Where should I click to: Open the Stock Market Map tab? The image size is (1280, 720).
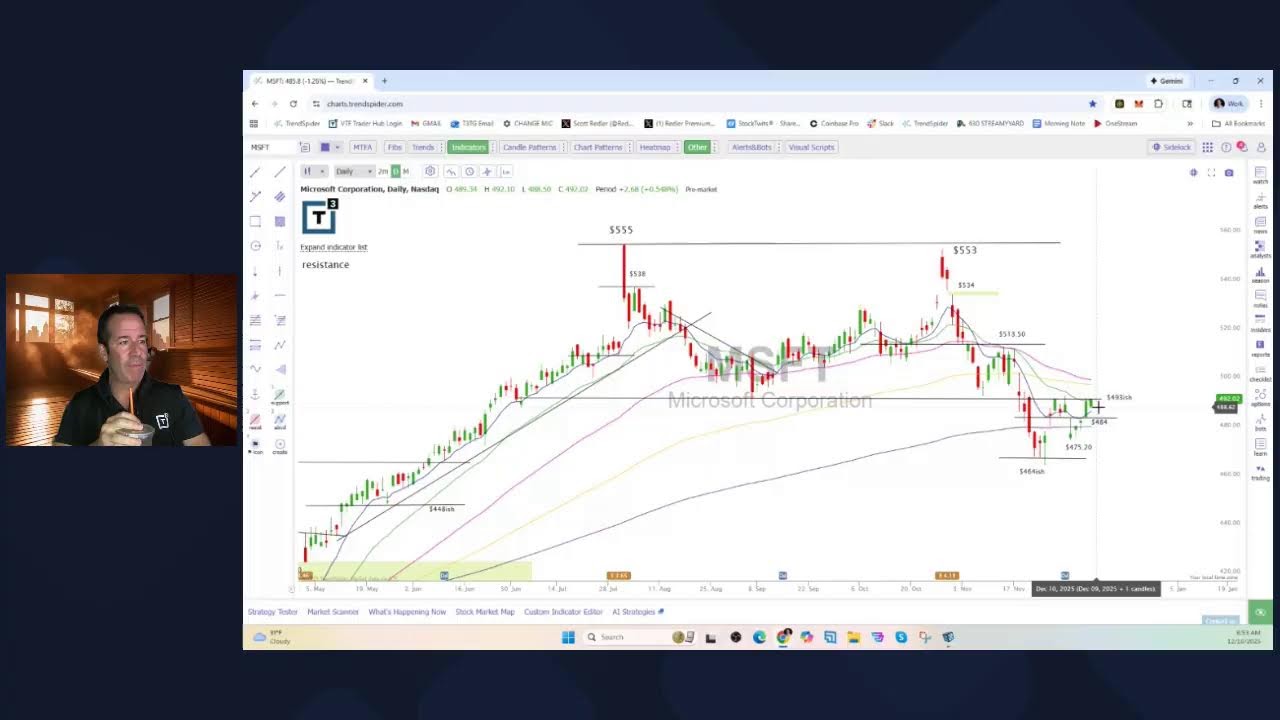coord(485,612)
